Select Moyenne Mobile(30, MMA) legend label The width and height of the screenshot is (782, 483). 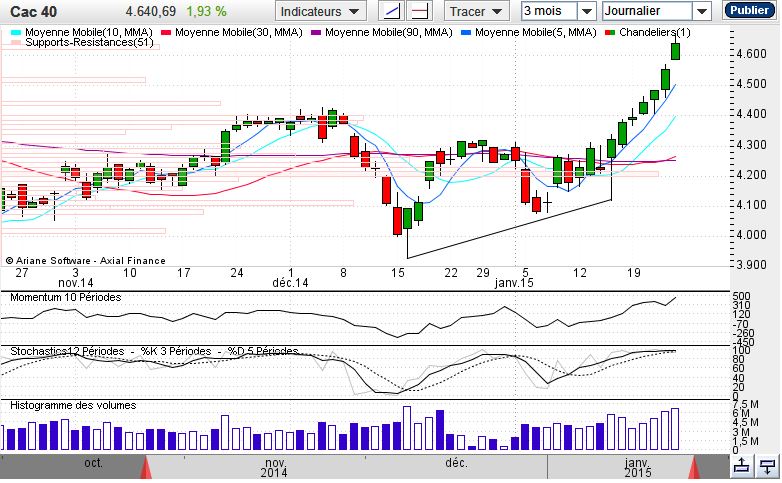click(x=238, y=32)
